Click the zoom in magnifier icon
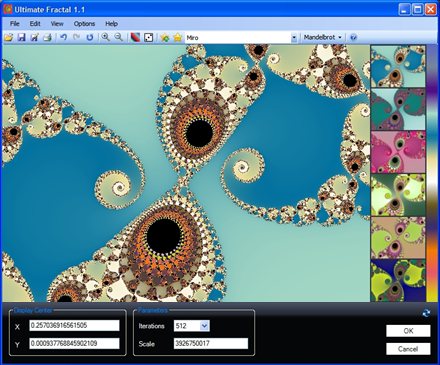The image size is (440, 365). tap(106, 37)
